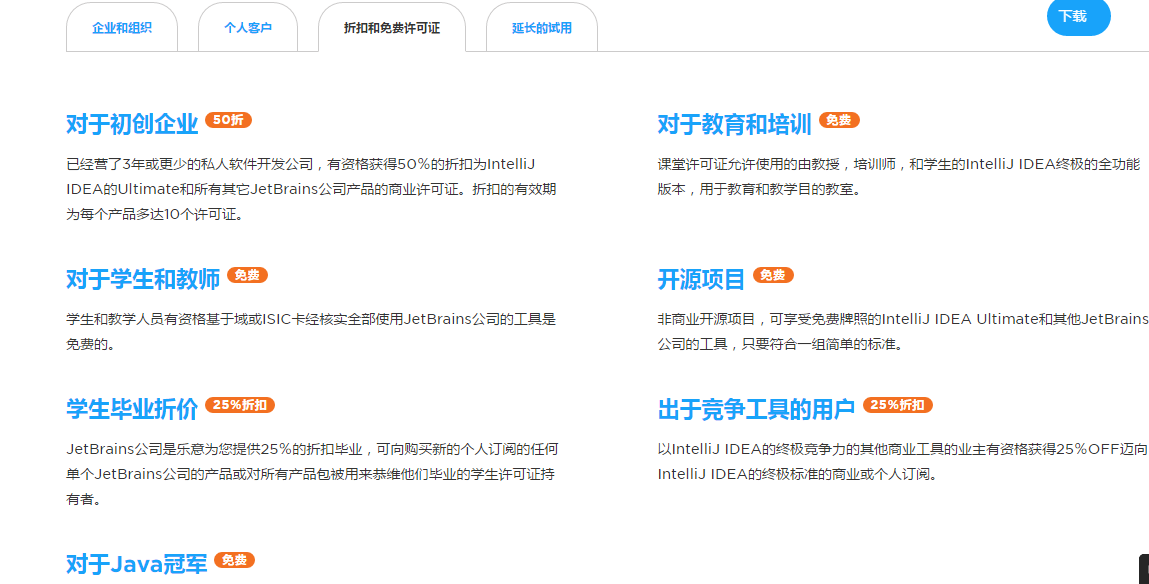Click the 25%折扣 badge beside 出于竞争工具的用户

[899, 405]
